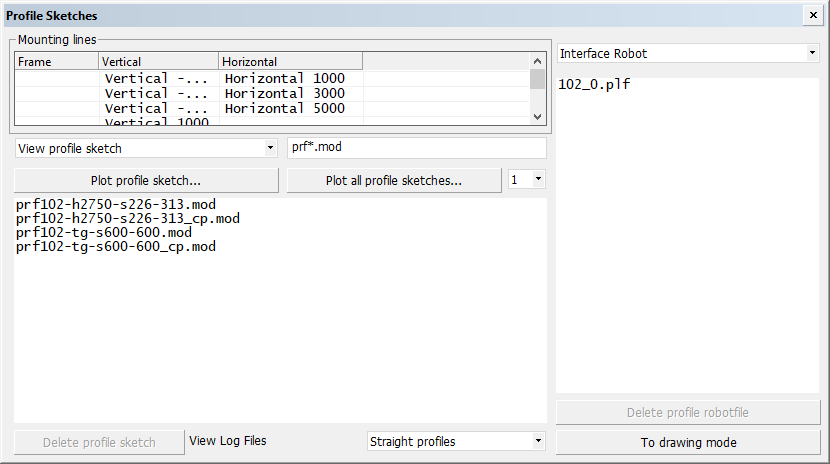Select file prf102-h2750-s226-313.mod
This screenshot has width=830, height=464.
(x=115, y=205)
